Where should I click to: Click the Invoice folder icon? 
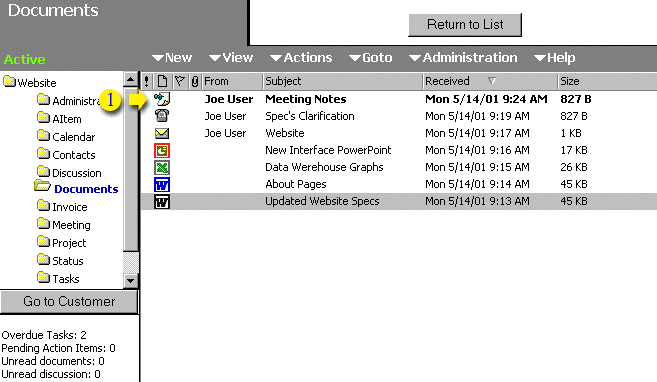(x=43, y=205)
